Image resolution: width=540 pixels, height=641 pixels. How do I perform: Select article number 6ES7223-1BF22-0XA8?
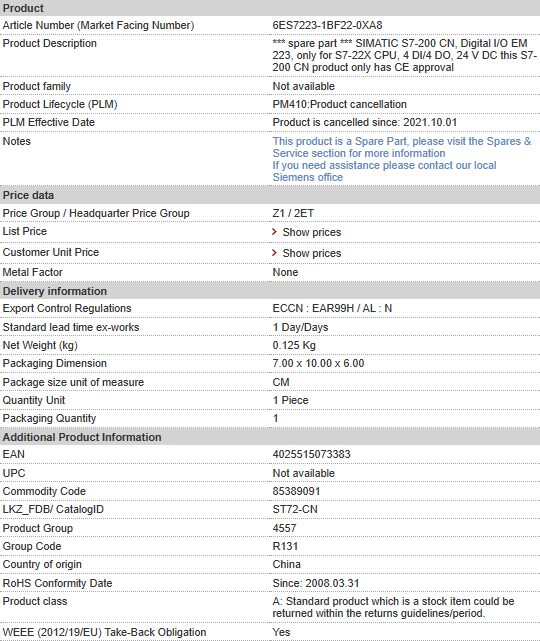pos(327,25)
